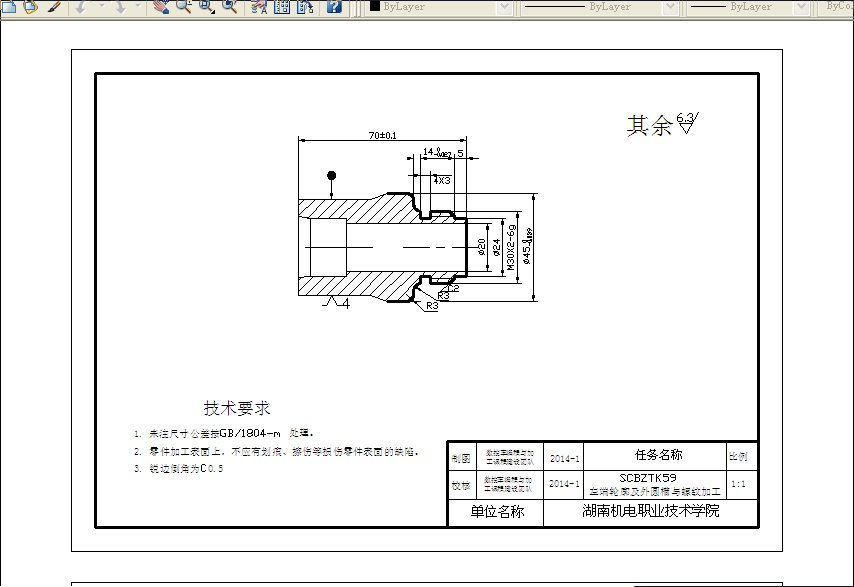Click the Redo arrow icon

tap(121, 7)
